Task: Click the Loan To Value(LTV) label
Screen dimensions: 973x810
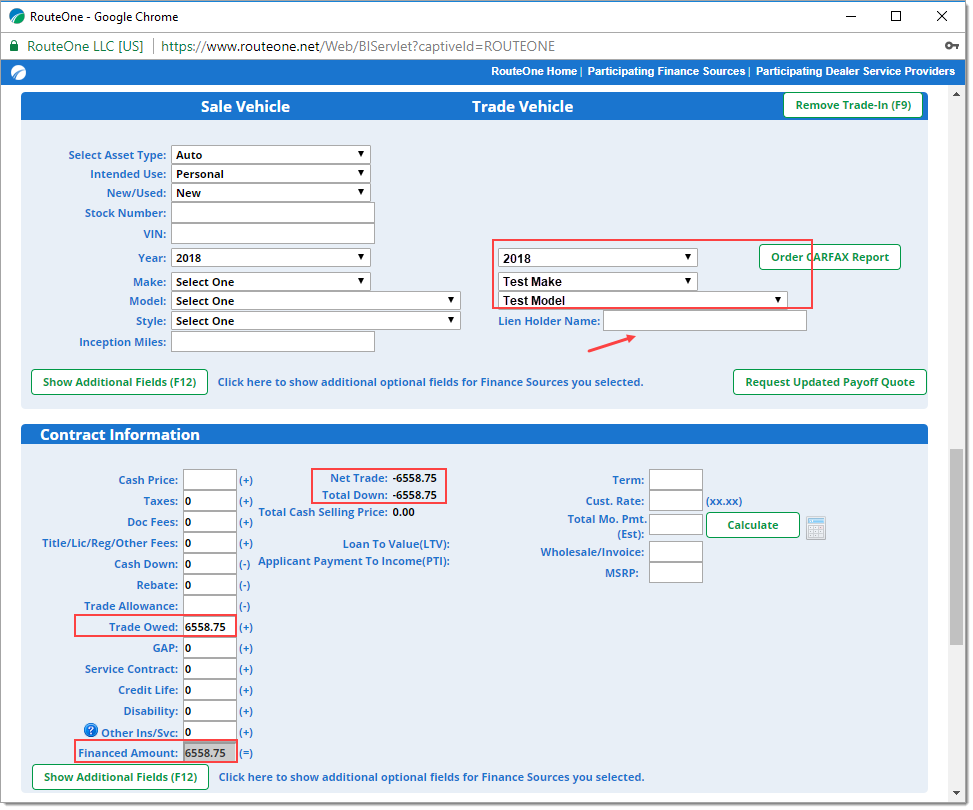Action: click(397, 544)
